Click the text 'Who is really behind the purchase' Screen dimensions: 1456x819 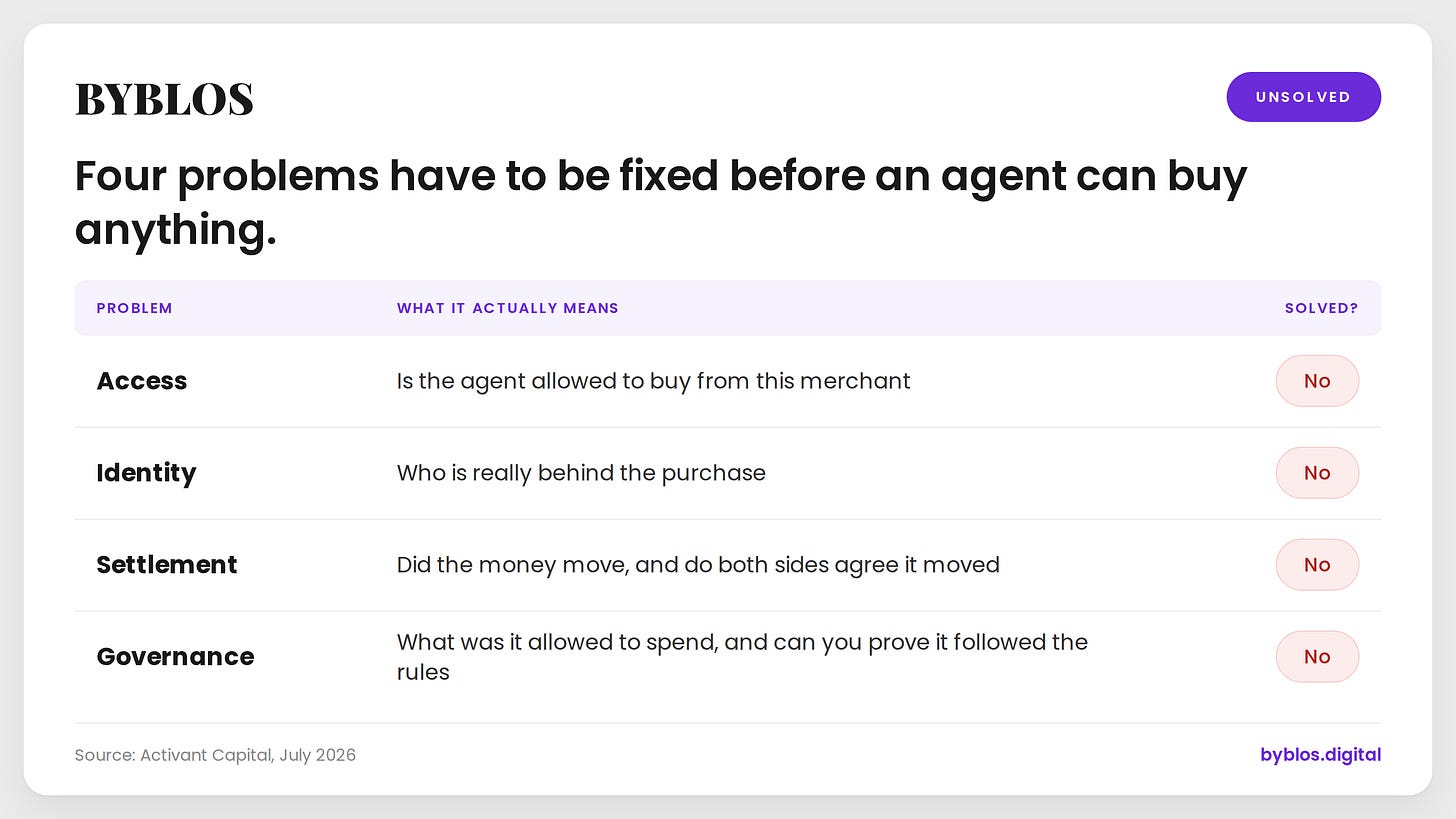tap(581, 473)
